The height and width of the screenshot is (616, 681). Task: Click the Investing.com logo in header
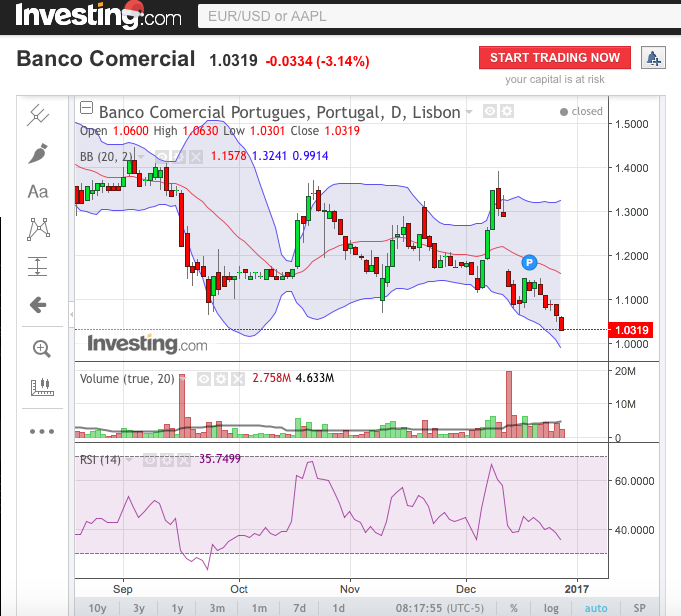click(98, 15)
